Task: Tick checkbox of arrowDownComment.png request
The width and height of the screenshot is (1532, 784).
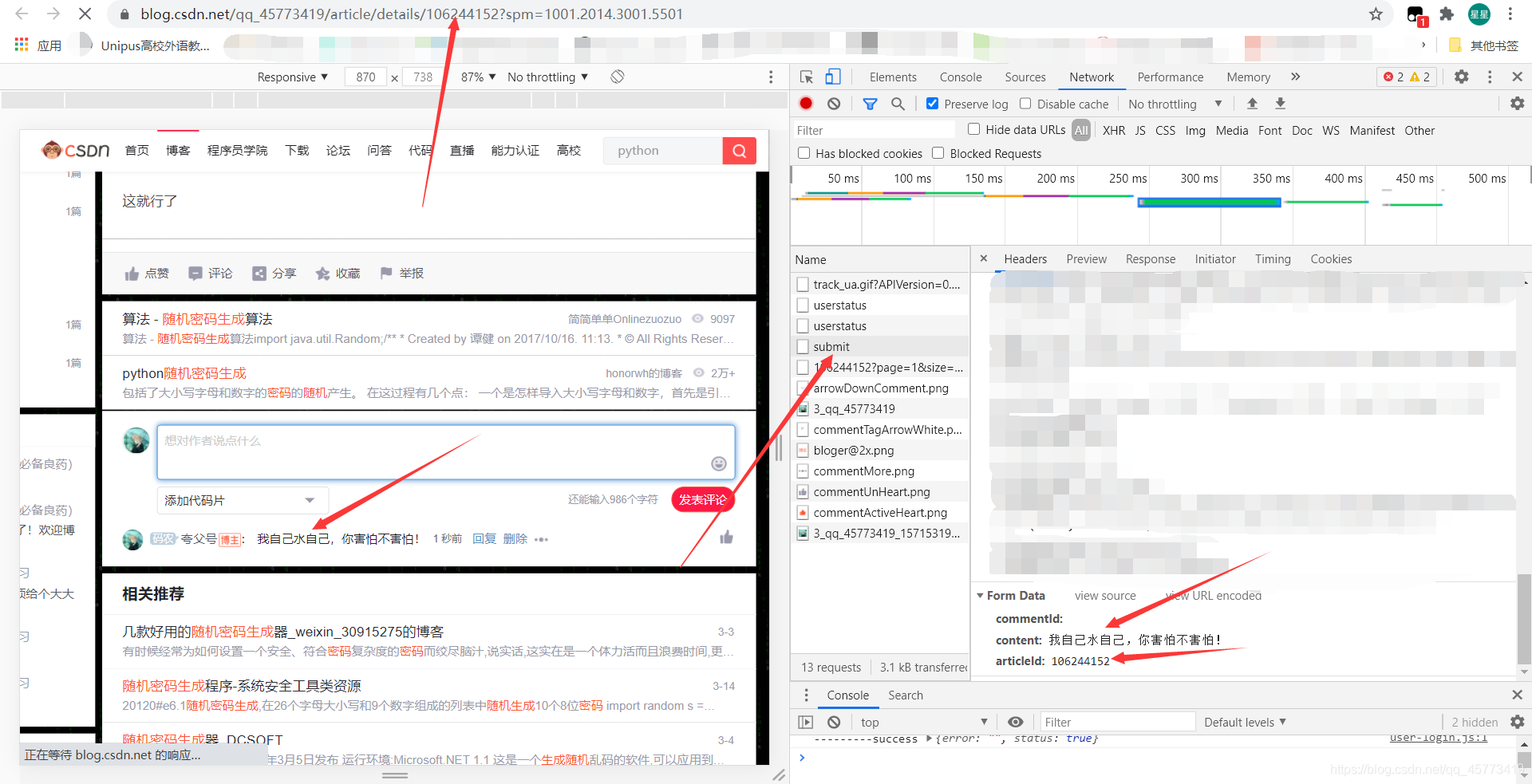Action: click(x=803, y=388)
